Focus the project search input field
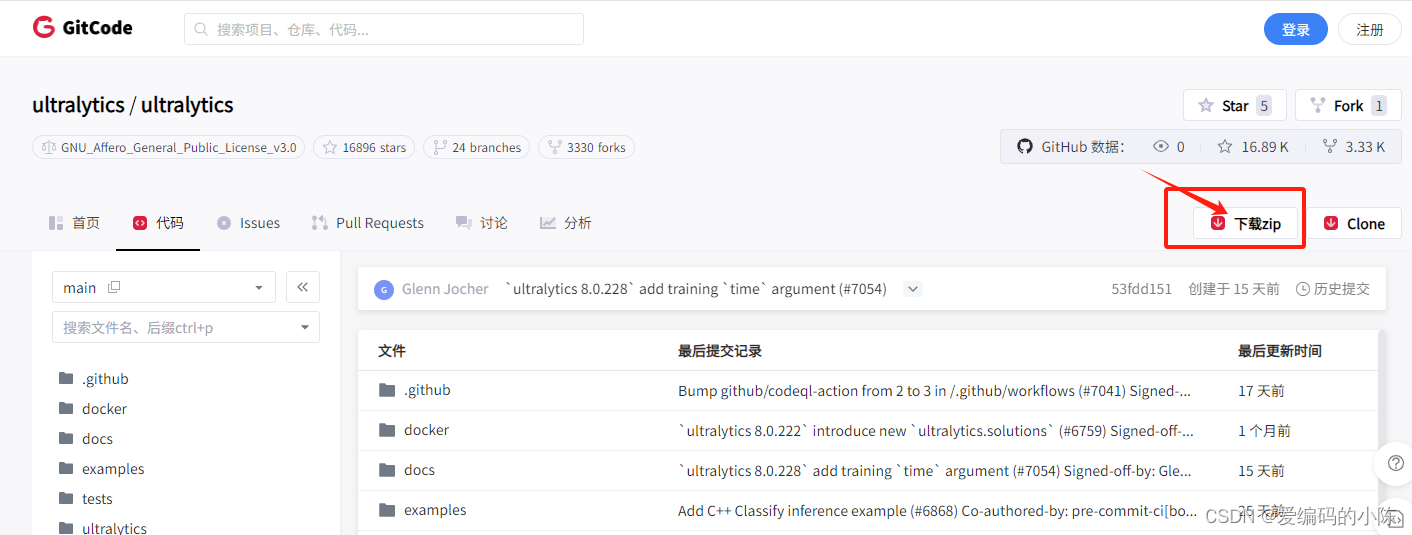The width and height of the screenshot is (1412, 535). 384,29
